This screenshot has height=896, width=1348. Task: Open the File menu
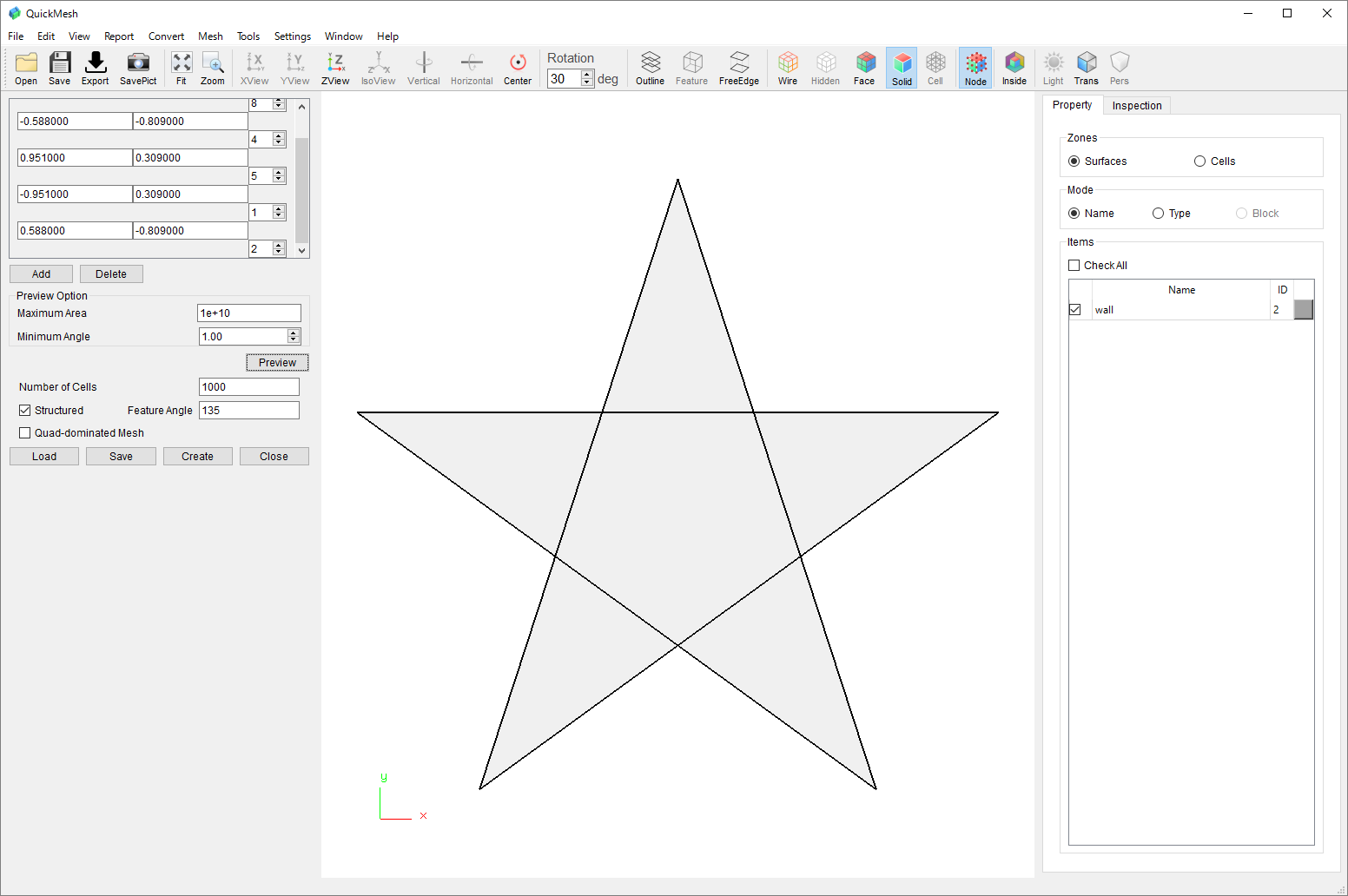(x=16, y=36)
